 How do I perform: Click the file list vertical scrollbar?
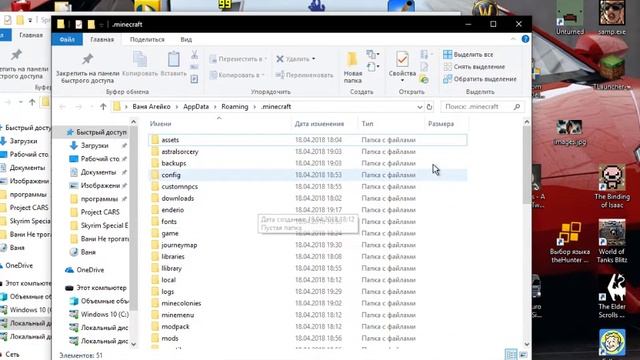pyautogui.click(x=527, y=165)
